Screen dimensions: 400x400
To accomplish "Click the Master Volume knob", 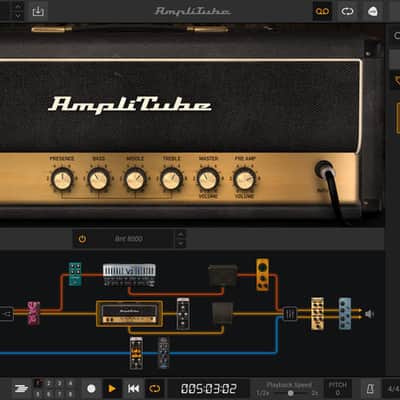I will [x=208, y=179].
